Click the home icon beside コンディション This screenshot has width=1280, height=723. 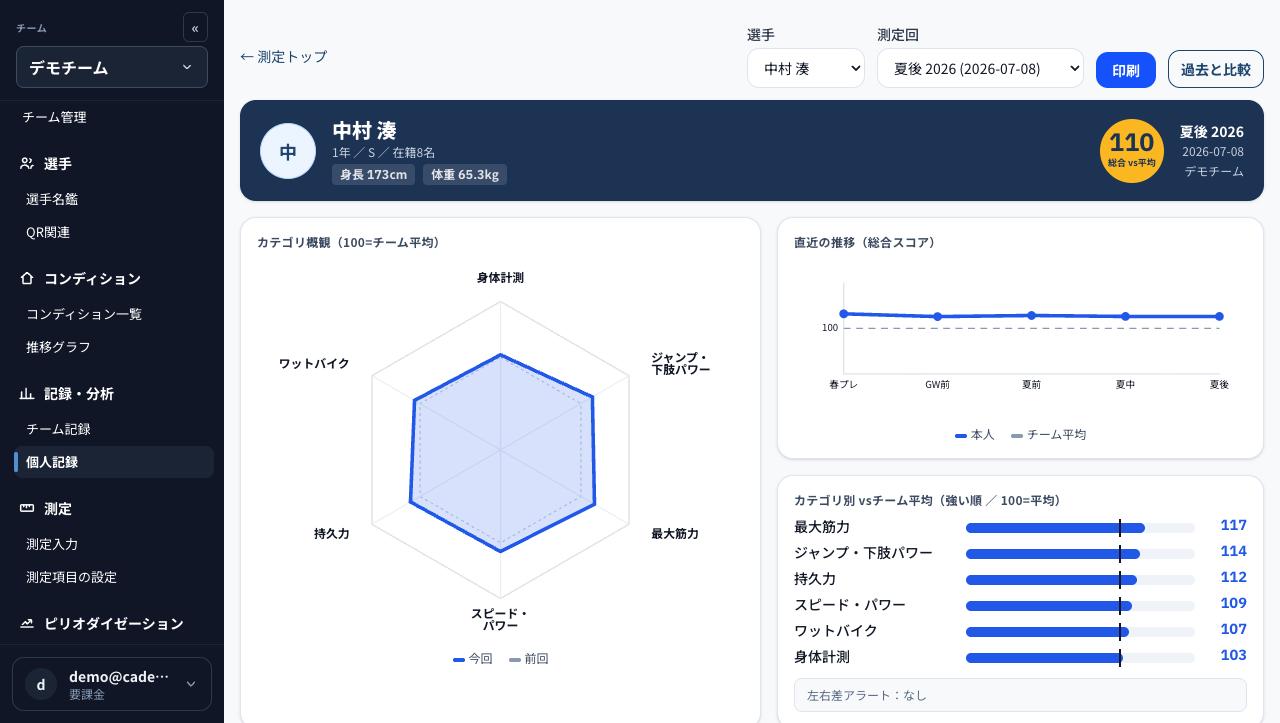tap(27, 278)
